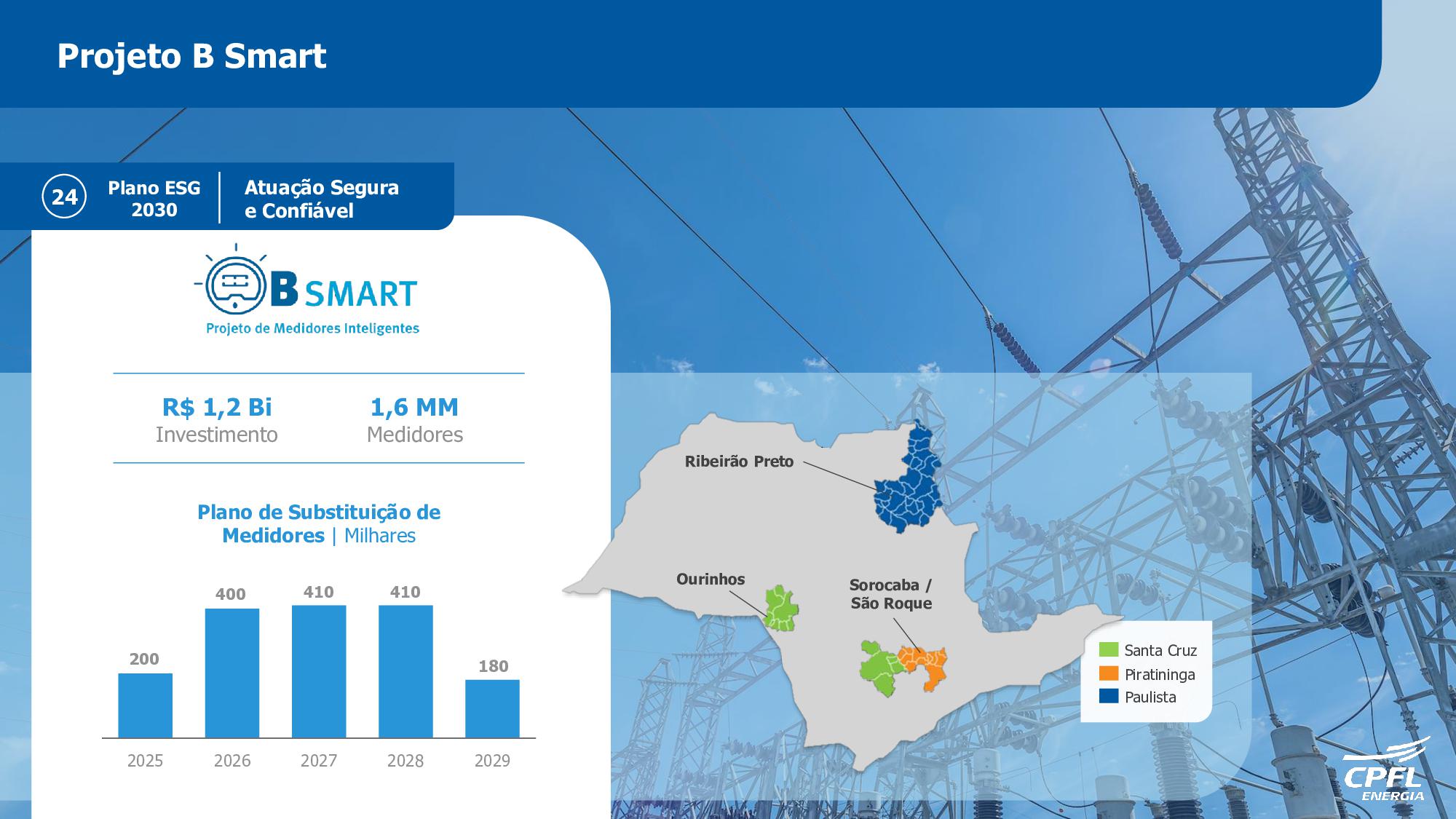Viewport: 1456px width, 819px height.
Task: Click the Sorocaba / São Roque label
Action: click(x=890, y=594)
